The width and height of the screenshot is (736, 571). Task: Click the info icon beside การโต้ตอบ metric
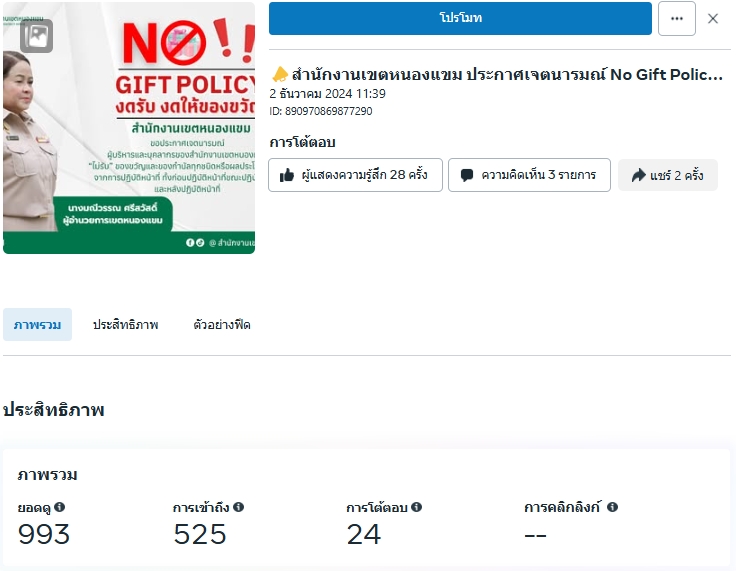(x=416, y=507)
